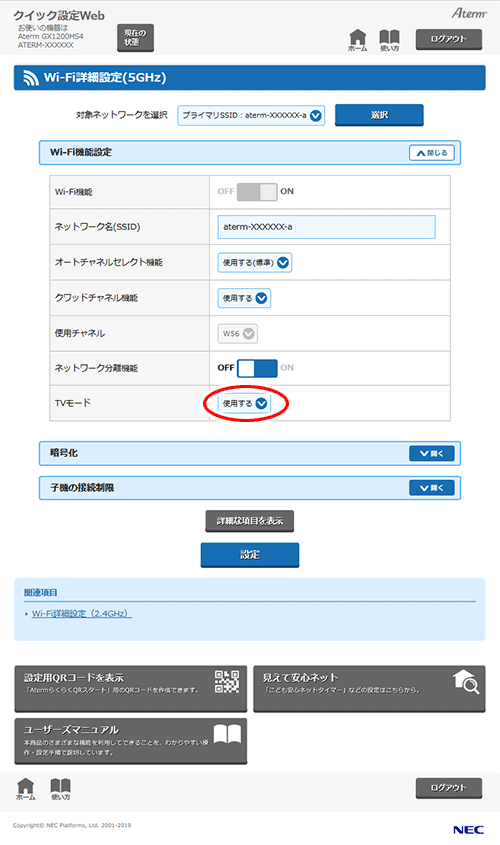The width and height of the screenshot is (500, 845).
Task: Toggle the Wi-Fi機能 ON/OFF switch
Action: click(257, 191)
